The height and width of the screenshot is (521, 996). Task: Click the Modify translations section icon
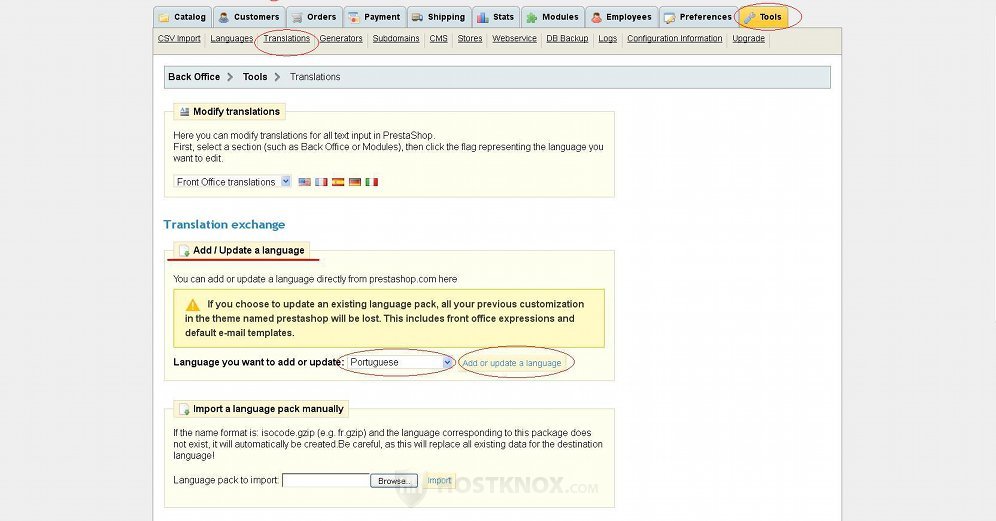click(x=184, y=112)
